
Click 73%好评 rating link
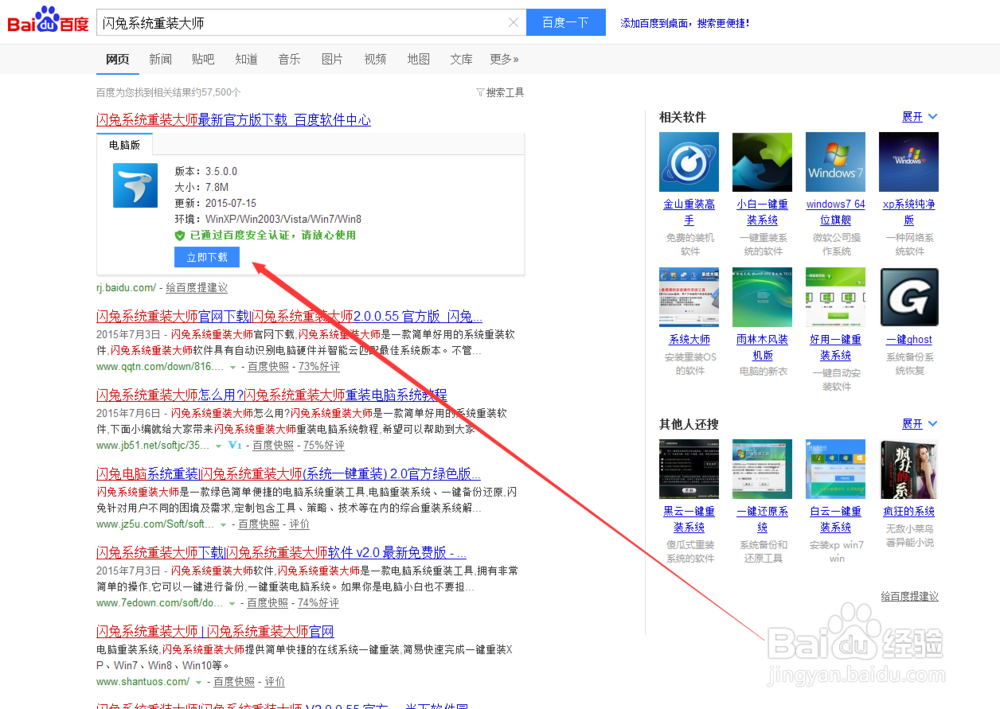319,367
